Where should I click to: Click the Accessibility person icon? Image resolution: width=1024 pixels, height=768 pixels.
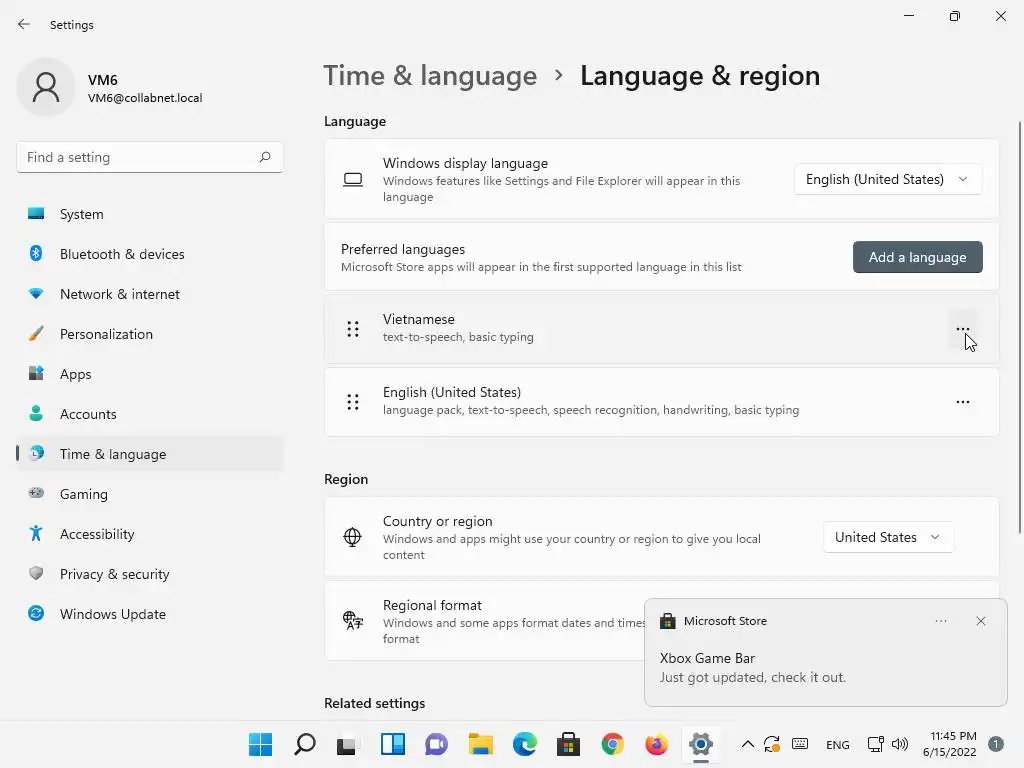click(36, 534)
